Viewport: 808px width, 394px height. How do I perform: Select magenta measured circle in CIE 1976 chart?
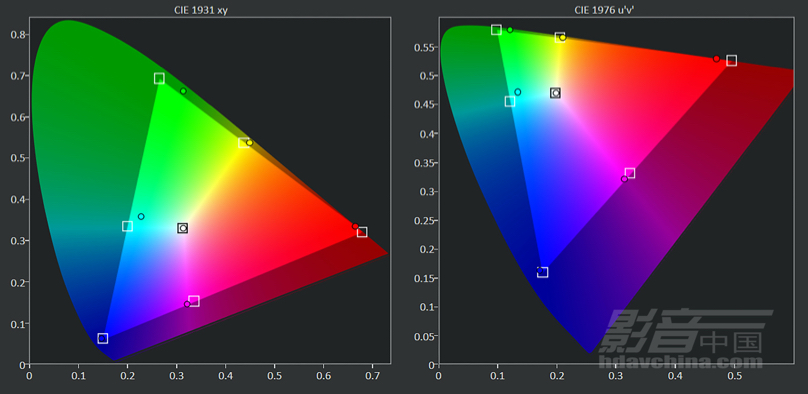[625, 179]
